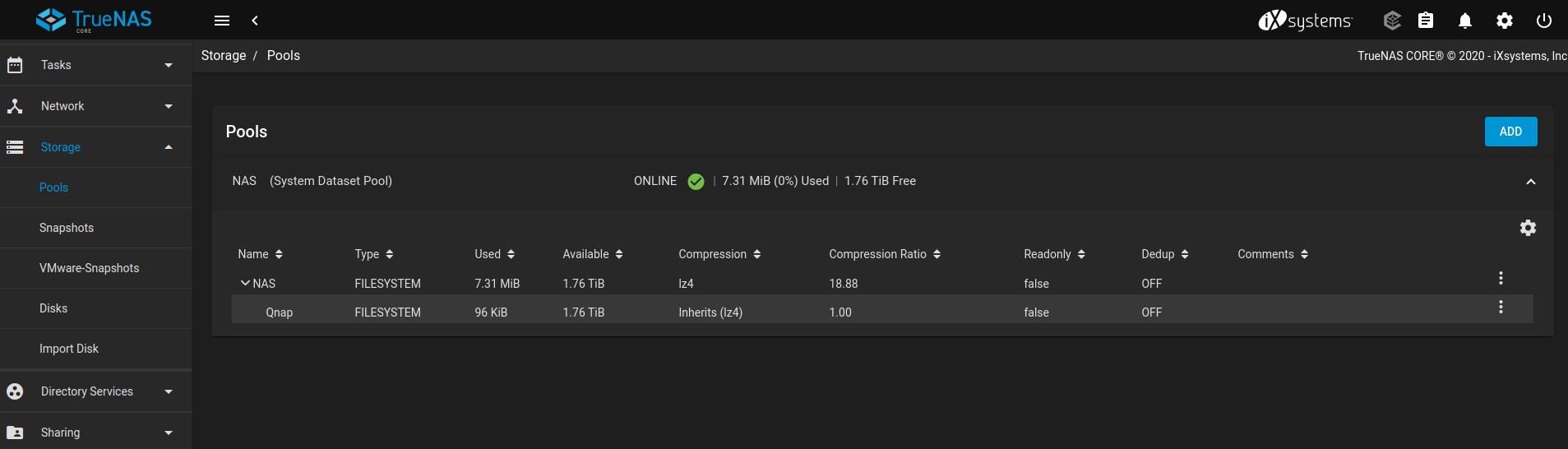Open the Disks storage page

click(53, 308)
